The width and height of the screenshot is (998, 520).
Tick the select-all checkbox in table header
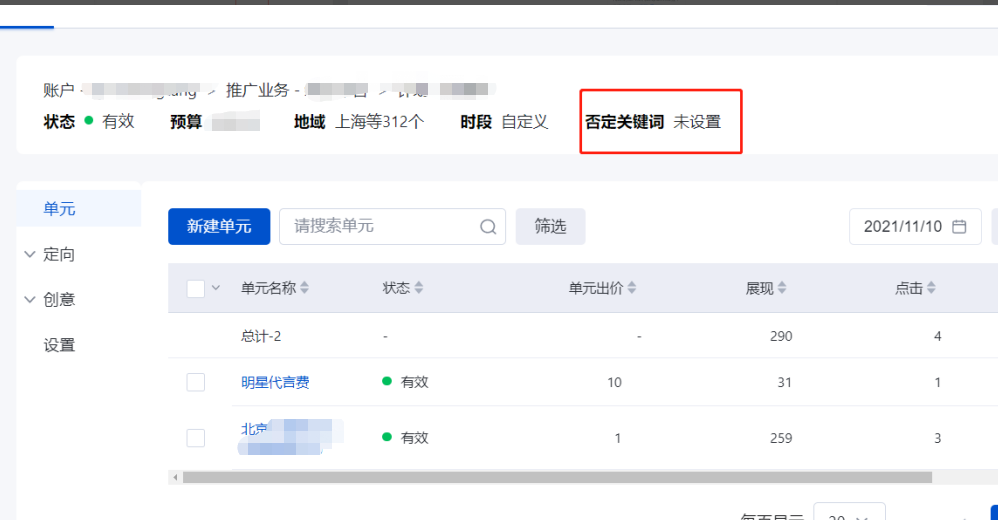195,288
